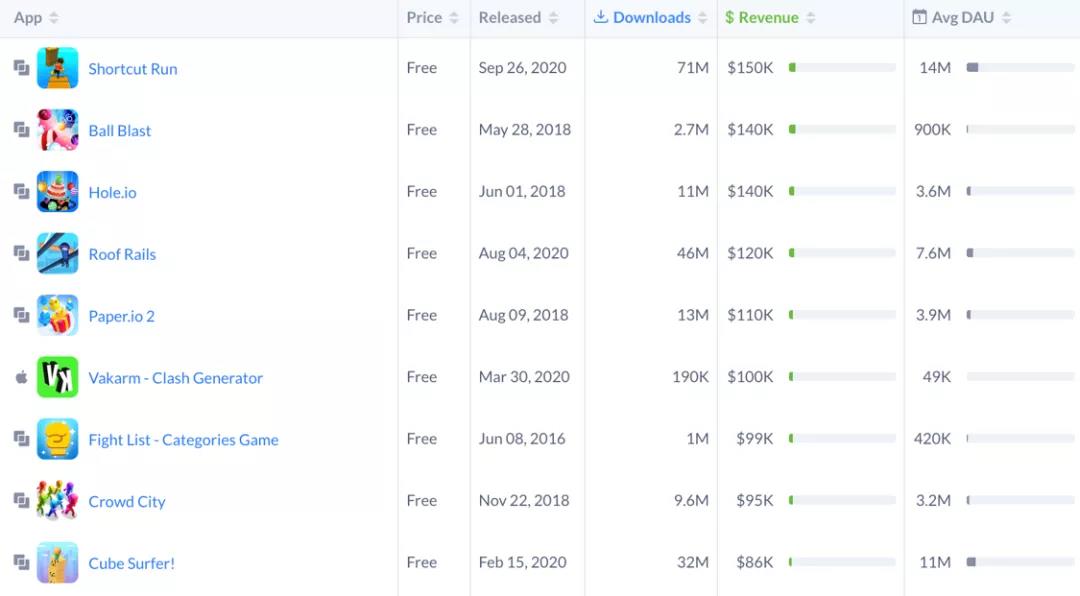Click Shortcut Run's $150K revenue bar

click(842, 68)
